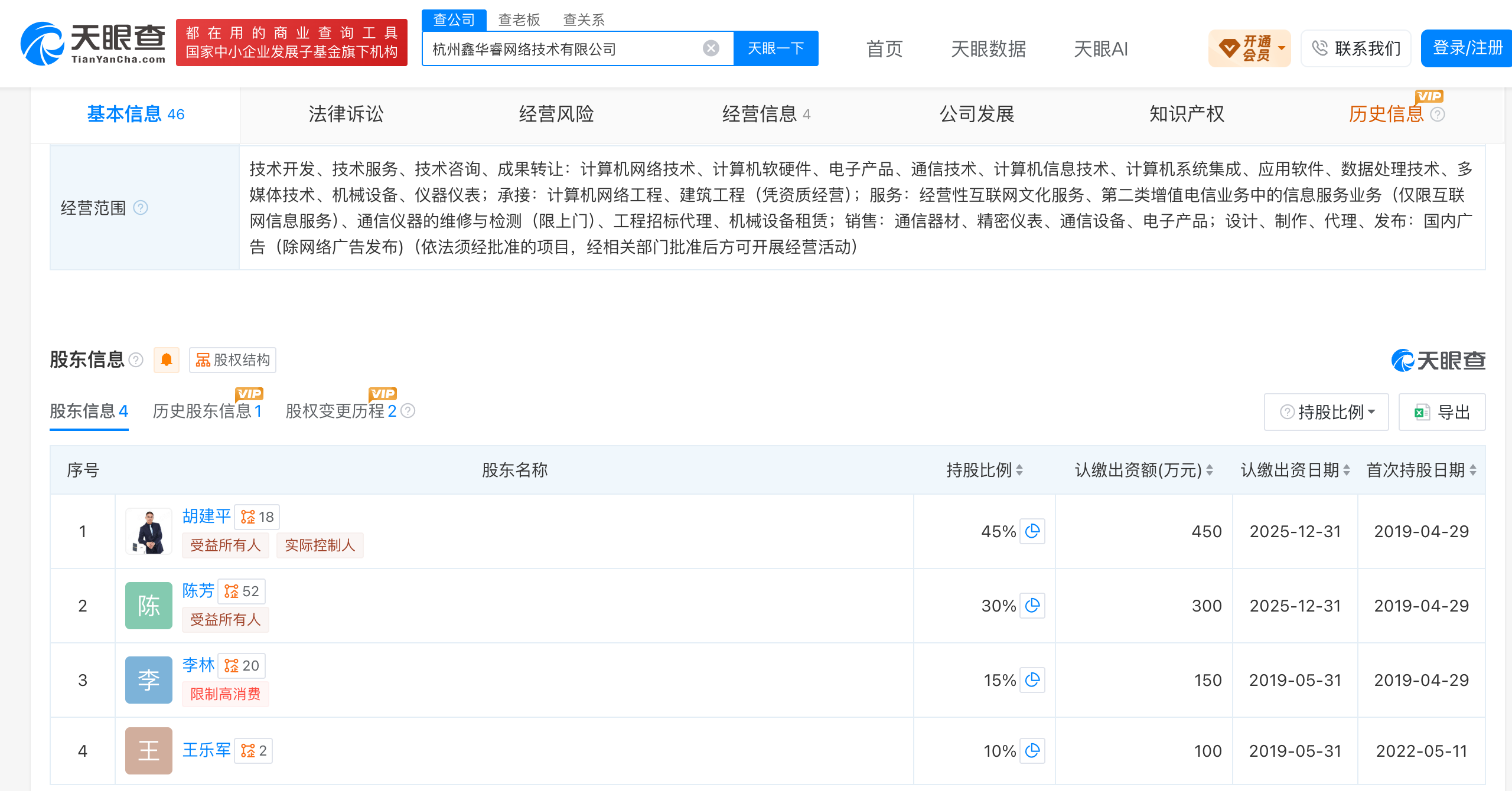This screenshot has width=1512, height=791.
Task: Open 王乐军's relation count badge 2
Action: pos(253,751)
